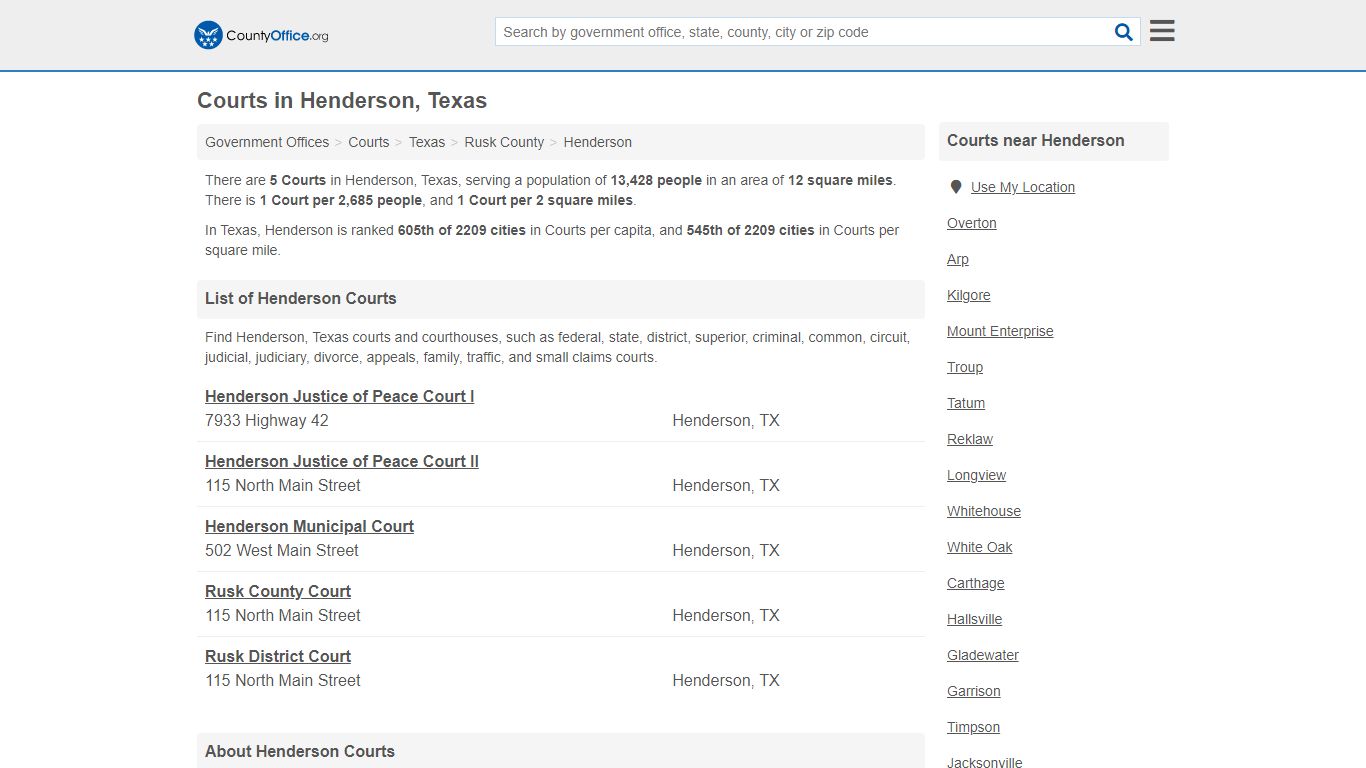This screenshot has height=768, width=1366.
Task: Click the 13,428 people population figure
Action: 657,181
